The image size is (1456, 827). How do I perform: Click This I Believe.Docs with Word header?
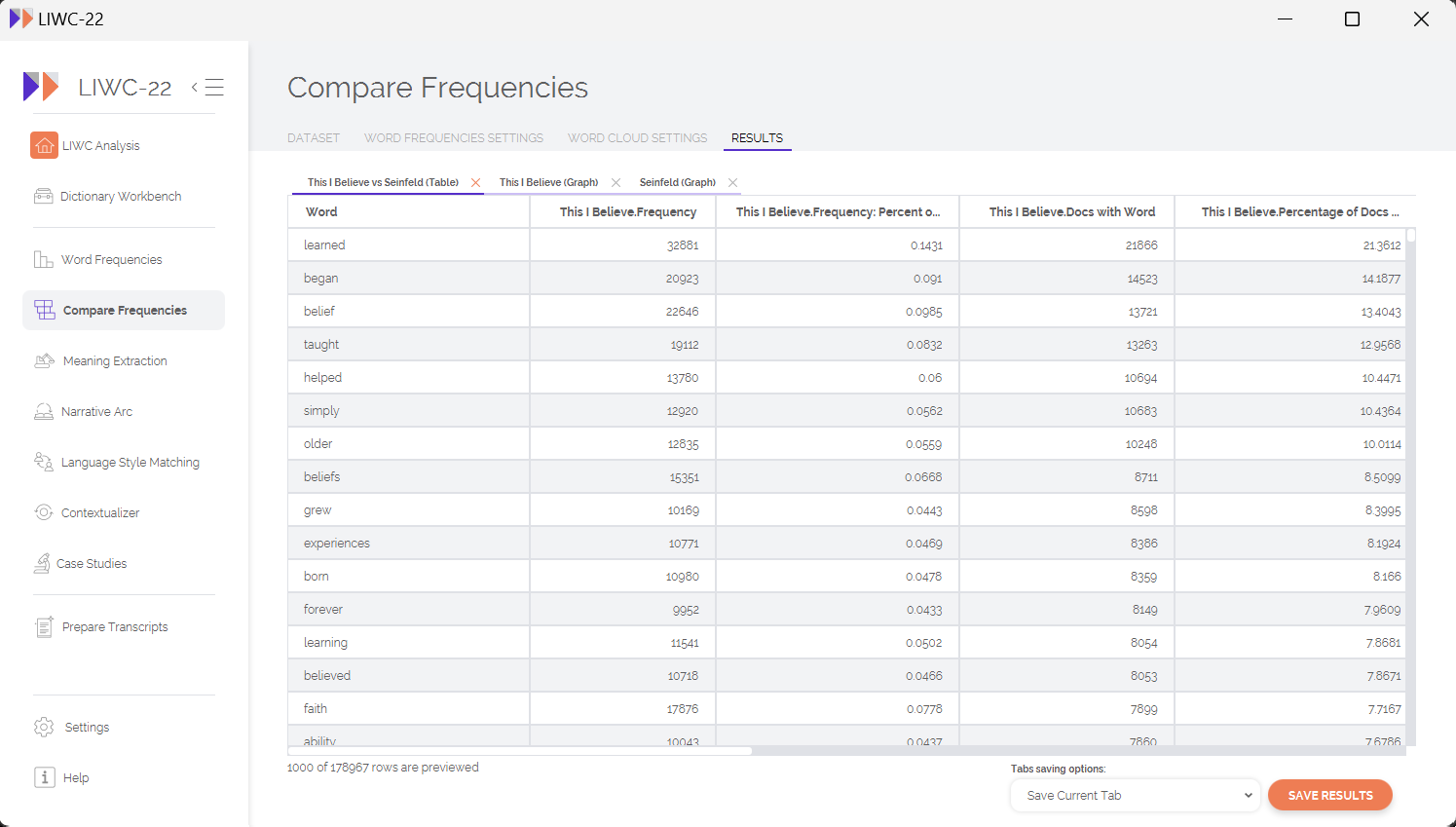1066,211
